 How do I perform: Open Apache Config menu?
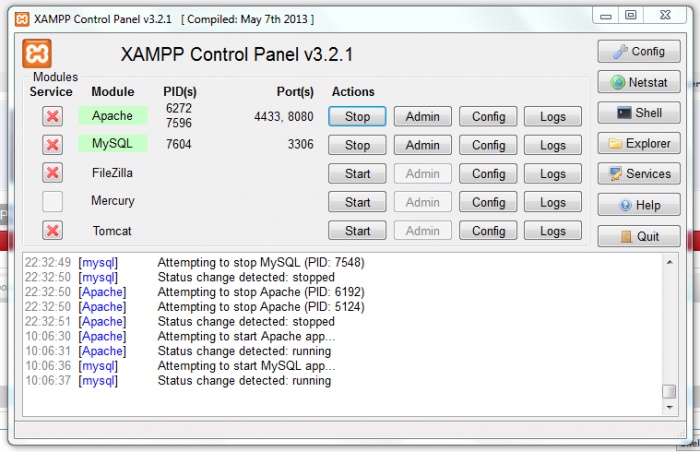coord(488,117)
